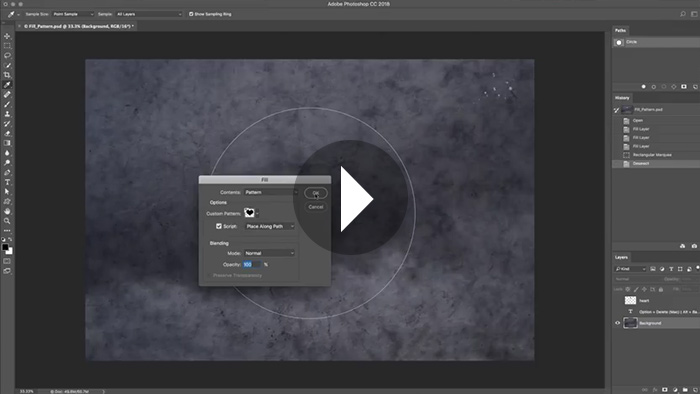Click the Opacity input field in Fill dialog
700x394 pixels.
(x=252, y=265)
